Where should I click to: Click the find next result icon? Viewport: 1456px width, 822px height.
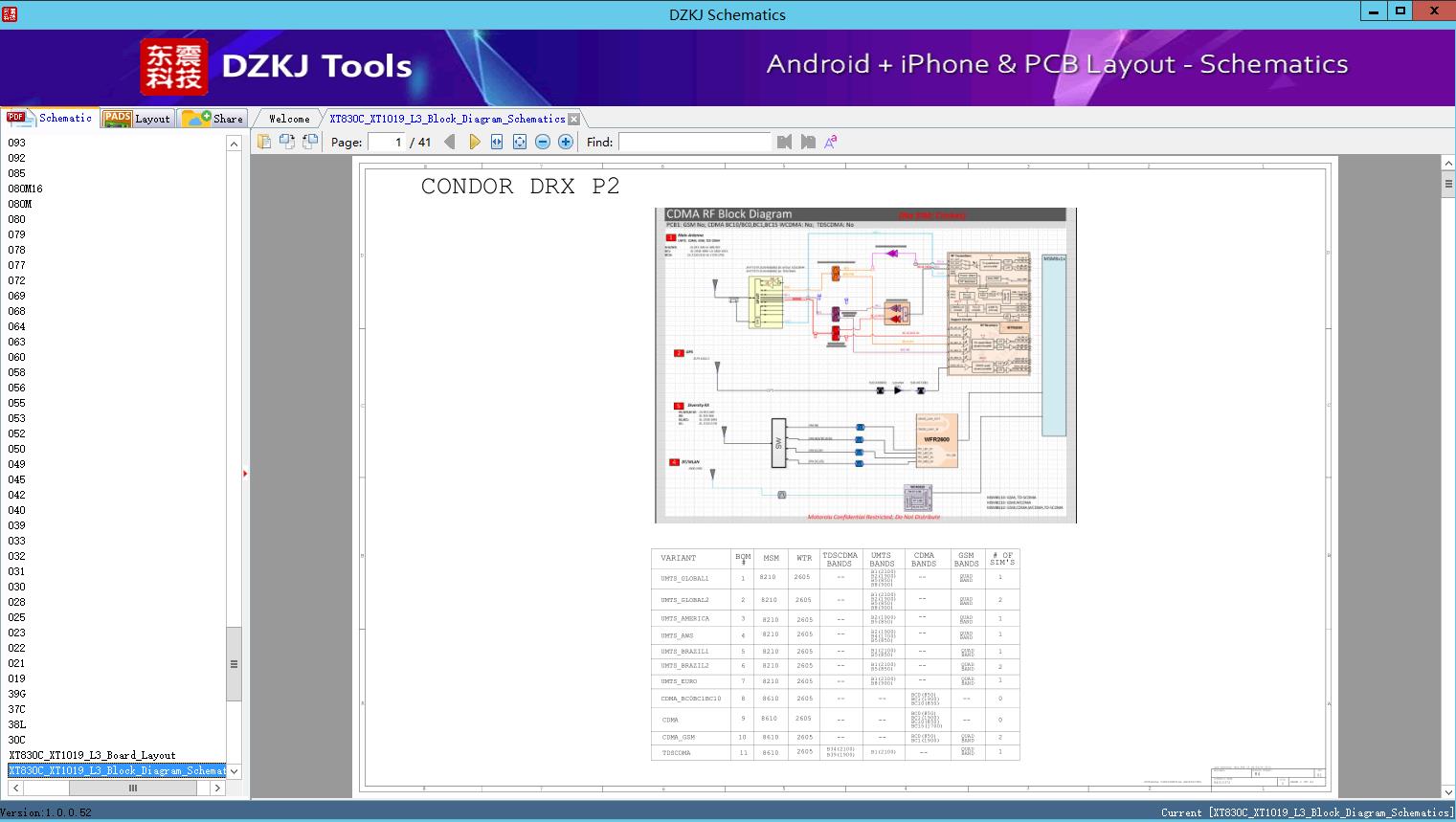(808, 142)
